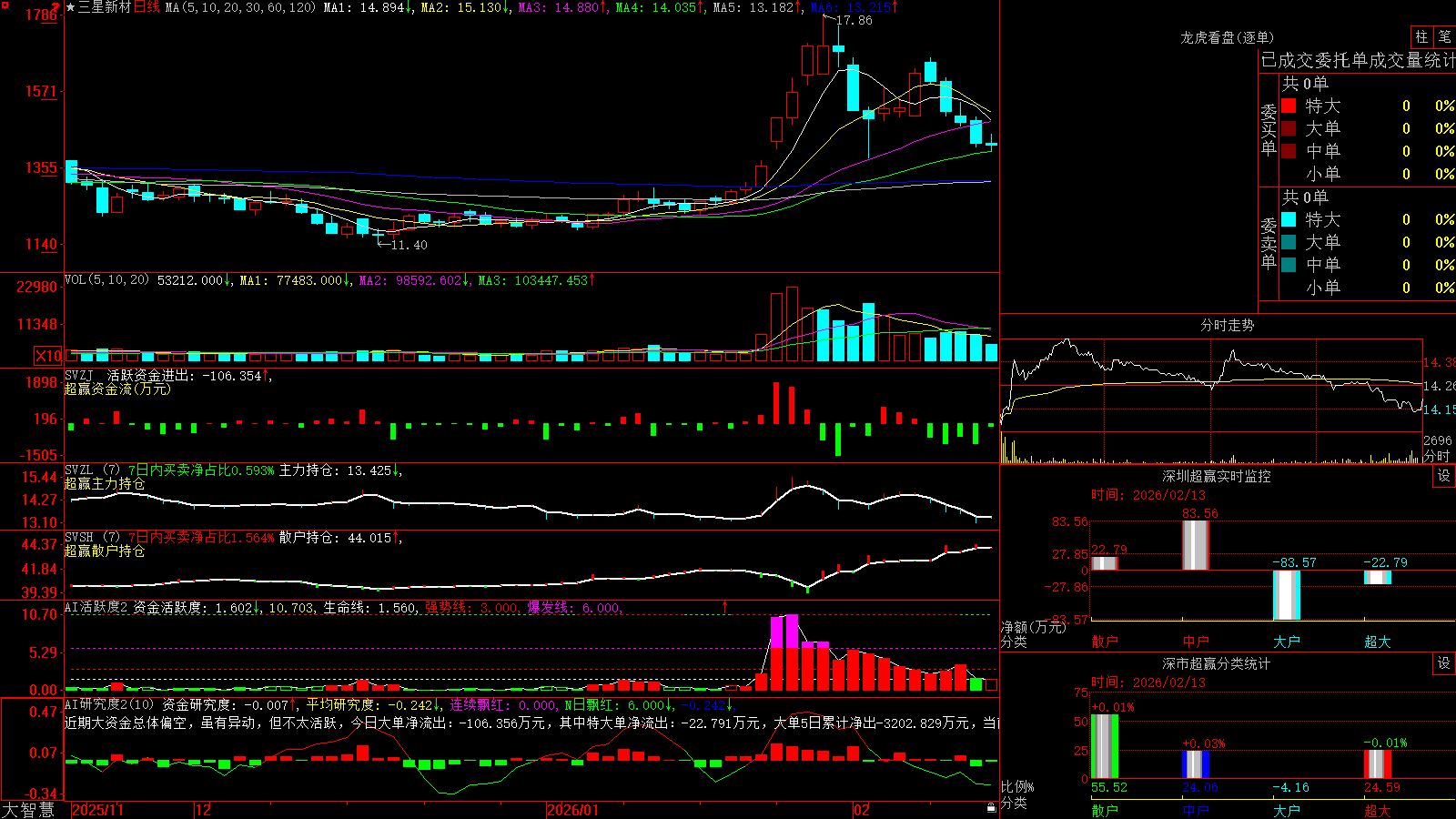Click the 比例% axis label
Image resolution: width=1456 pixels, height=819 pixels.
coord(1017,786)
